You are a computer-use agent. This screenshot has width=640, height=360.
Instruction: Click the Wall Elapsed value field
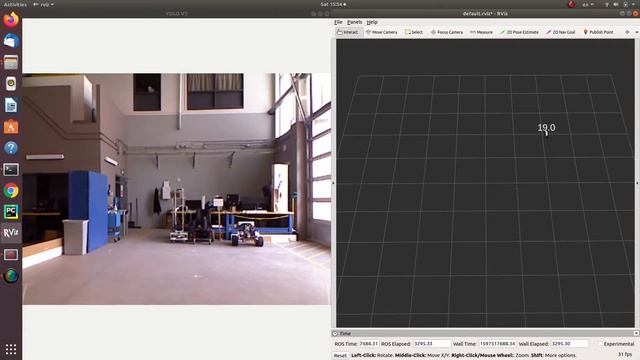[x=569, y=344]
